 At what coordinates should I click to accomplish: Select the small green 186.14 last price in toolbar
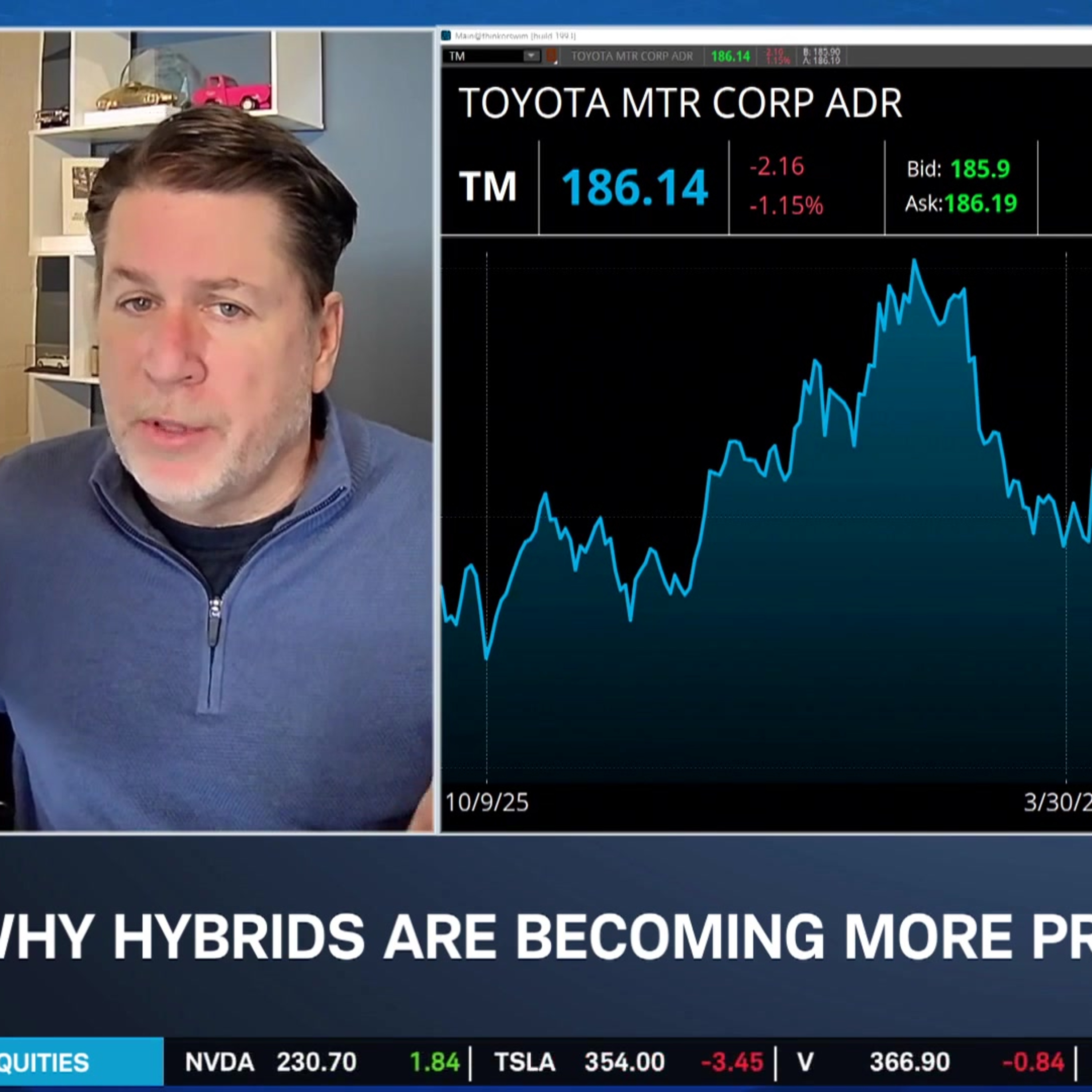coord(730,56)
